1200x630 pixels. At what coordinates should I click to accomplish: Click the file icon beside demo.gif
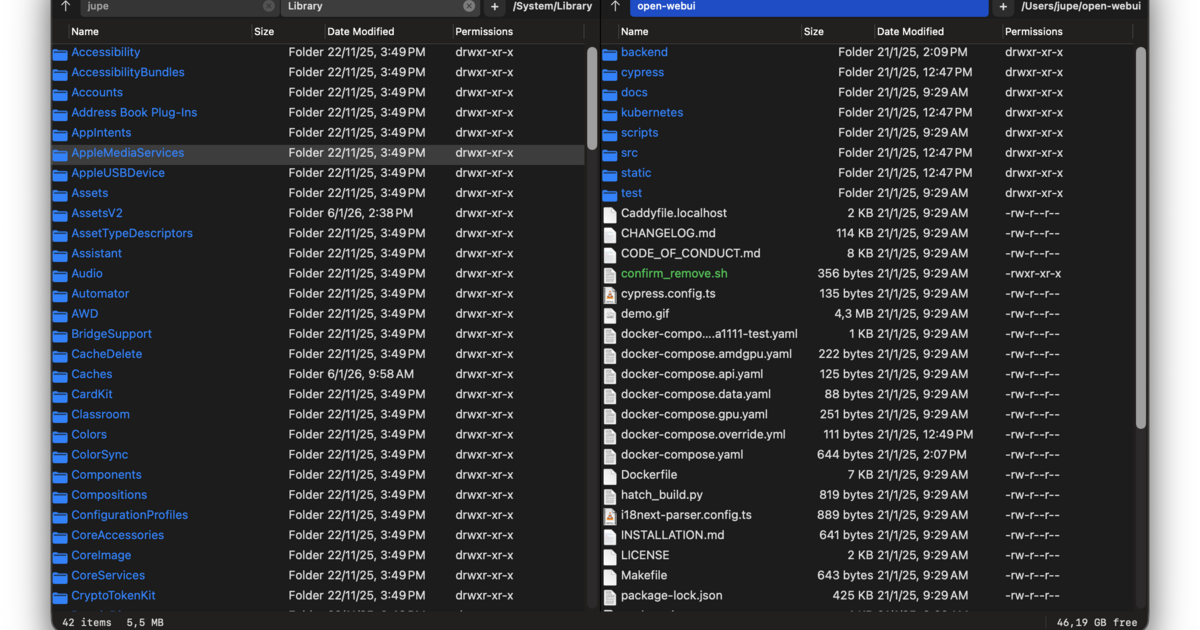(x=609, y=313)
